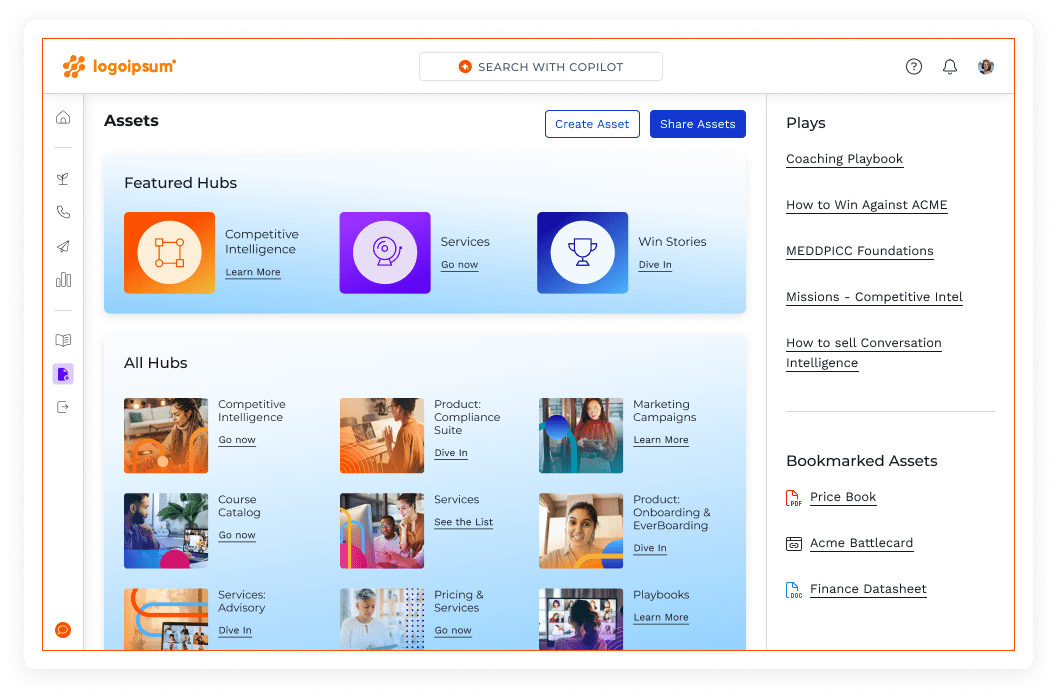Click the Search with Copilot field
This screenshot has height=697, width=1057.
(x=540, y=66)
